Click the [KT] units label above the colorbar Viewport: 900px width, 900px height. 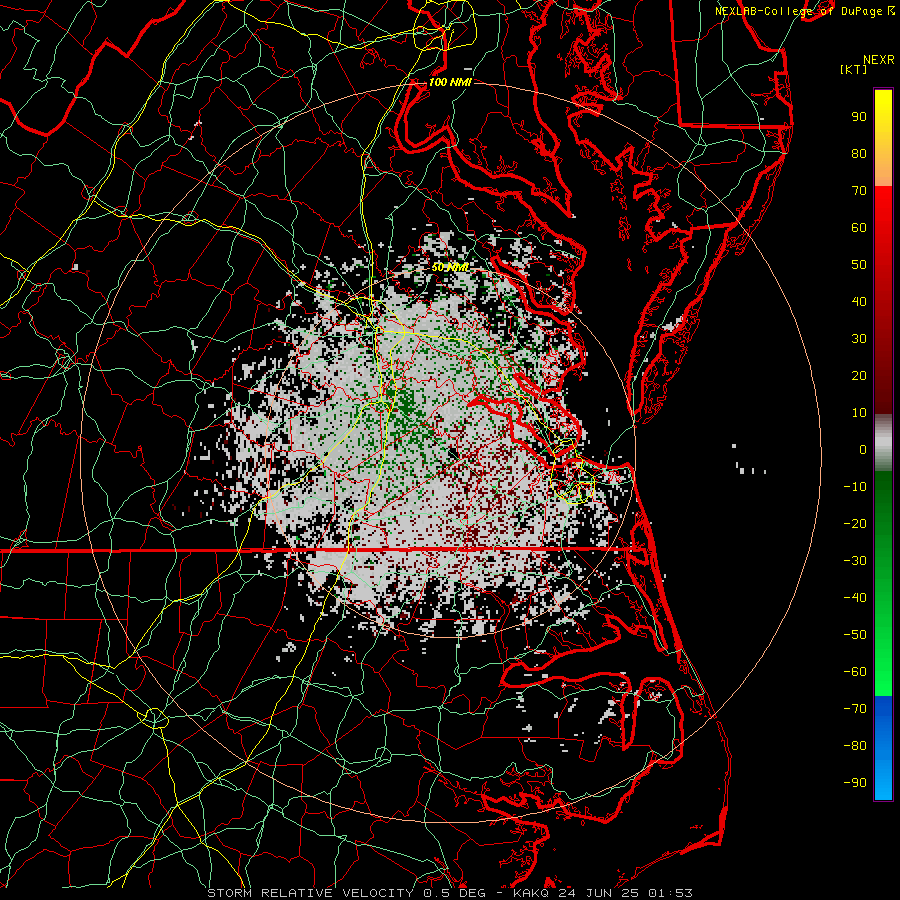[x=853, y=69]
